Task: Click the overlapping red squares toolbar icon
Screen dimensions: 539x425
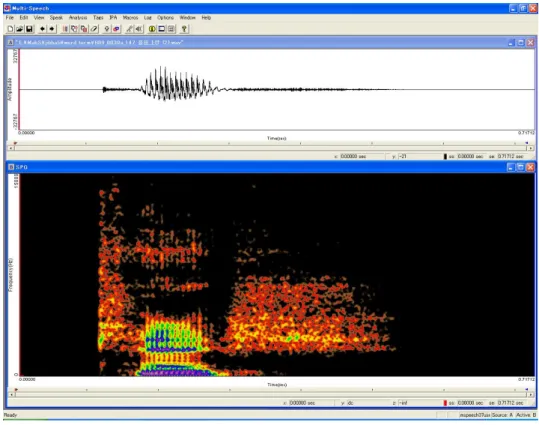Action: point(84,29)
